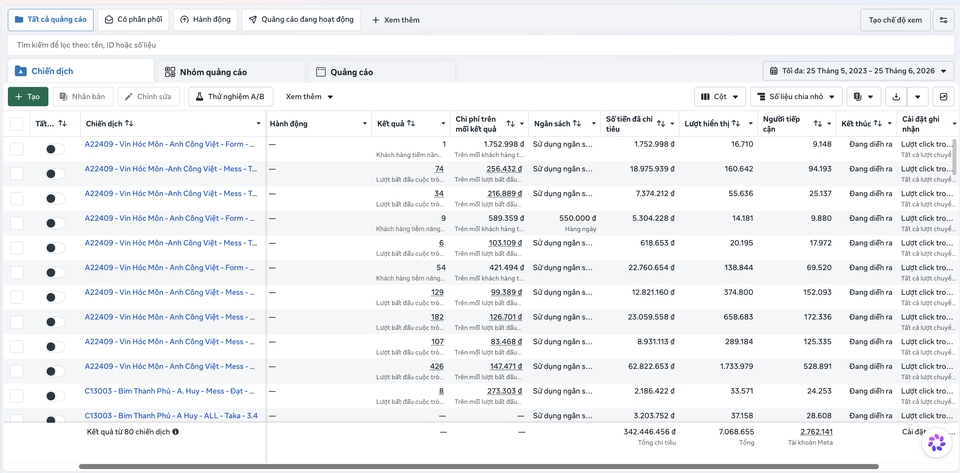Open the Ngân sách column header menu arrow
960x473 pixels.
coord(593,124)
